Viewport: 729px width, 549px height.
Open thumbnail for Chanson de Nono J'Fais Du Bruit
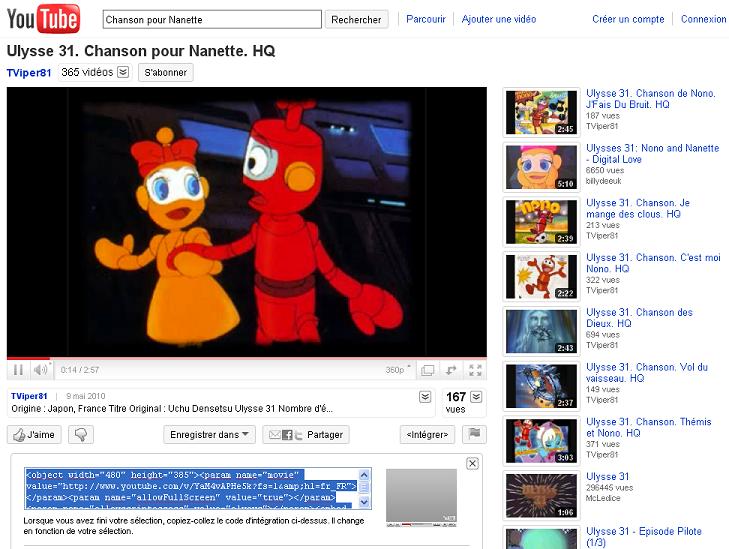tap(541, 112)
